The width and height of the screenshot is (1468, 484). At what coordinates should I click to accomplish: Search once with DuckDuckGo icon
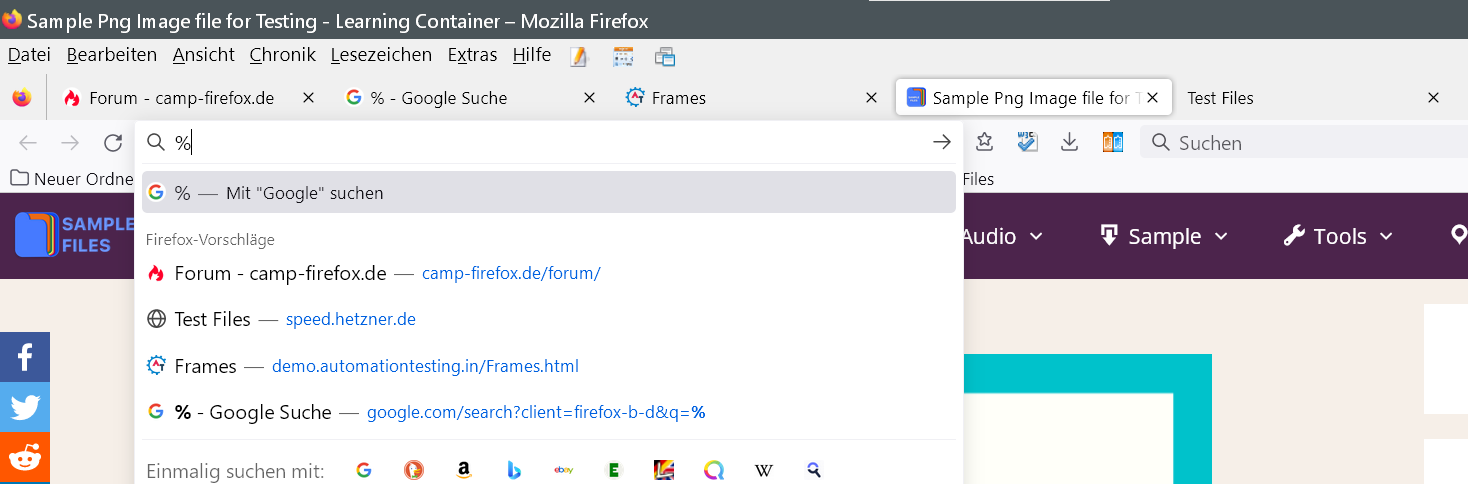(413, 470)
